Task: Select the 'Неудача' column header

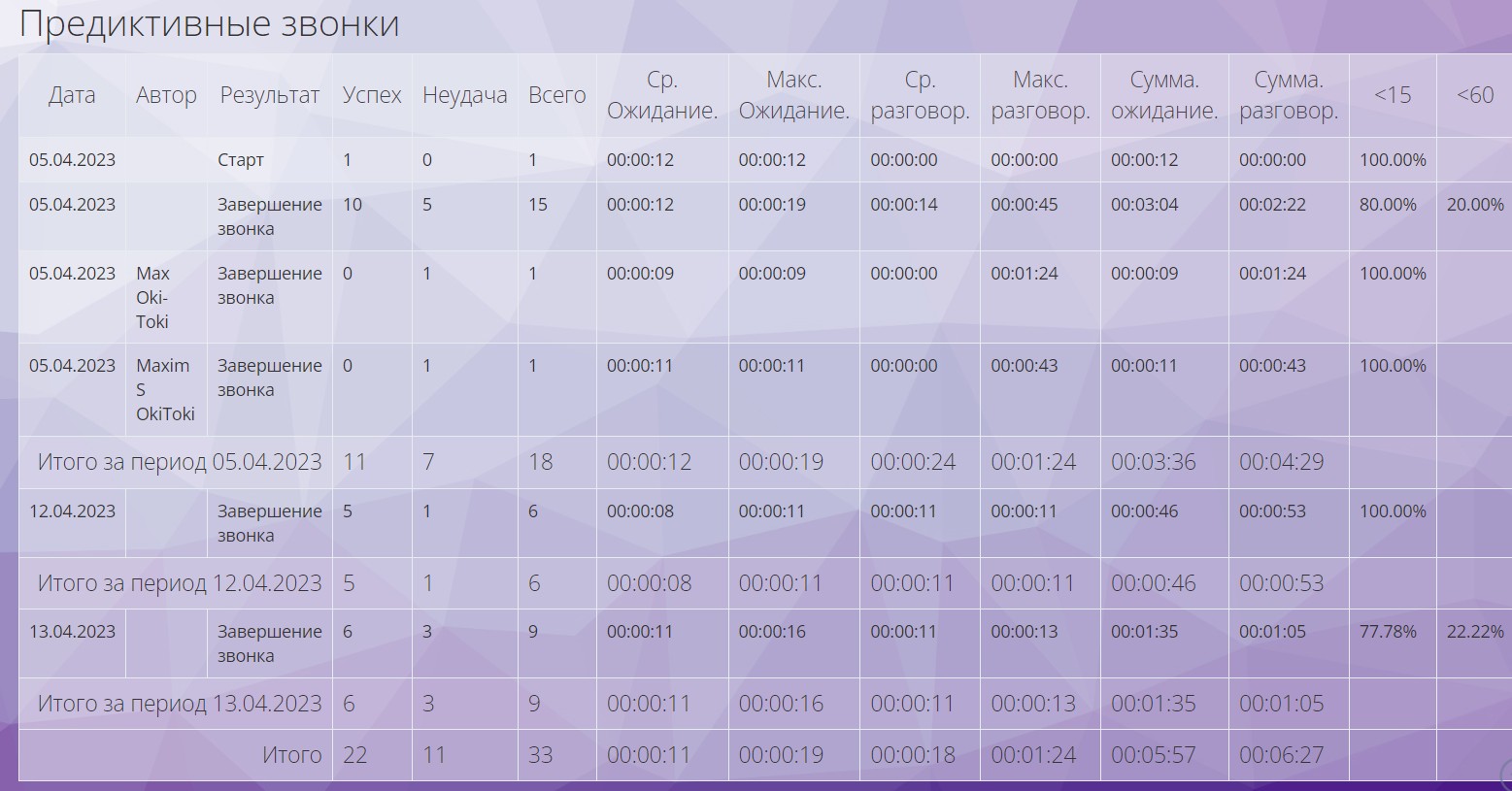Action: pyautogui.click(x=464, y=95)
